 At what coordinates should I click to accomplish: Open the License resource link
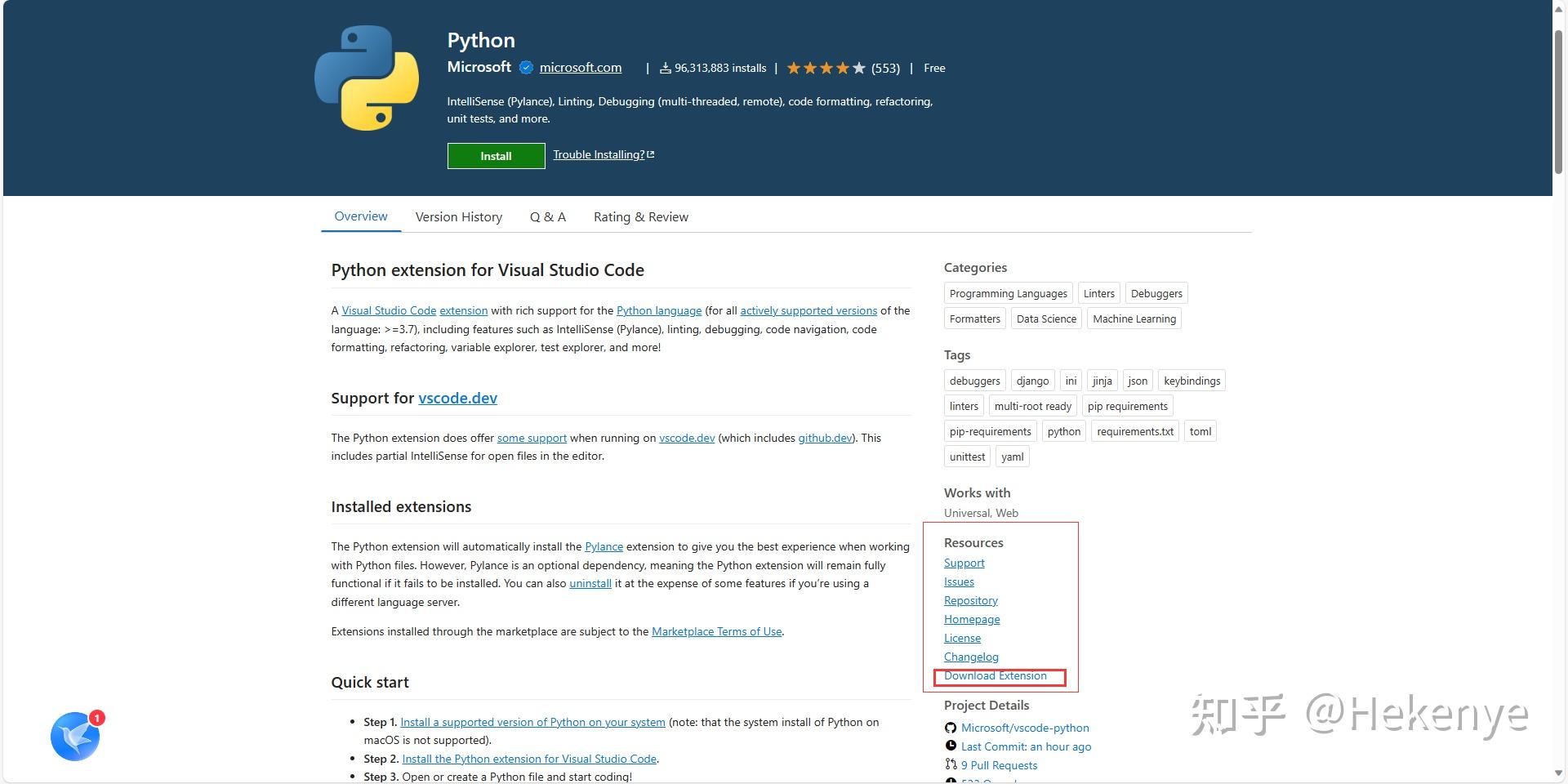click(x=962, y=638)
